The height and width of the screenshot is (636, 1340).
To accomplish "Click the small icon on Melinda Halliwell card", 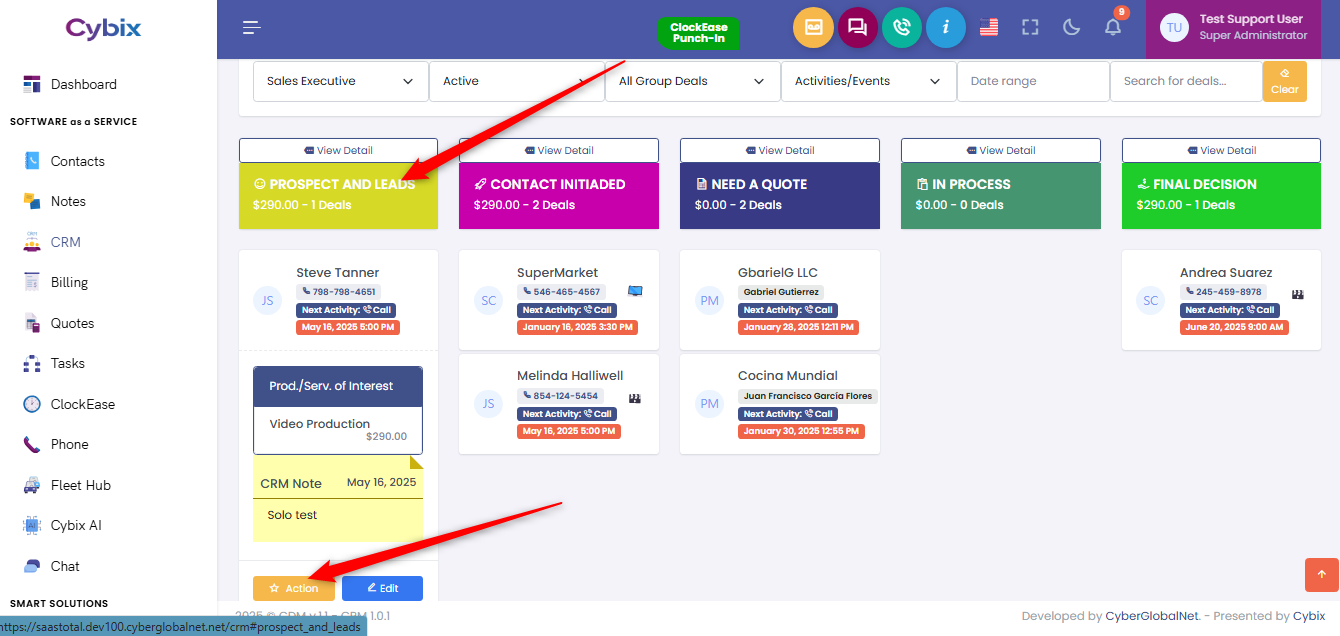I will 634,398.
